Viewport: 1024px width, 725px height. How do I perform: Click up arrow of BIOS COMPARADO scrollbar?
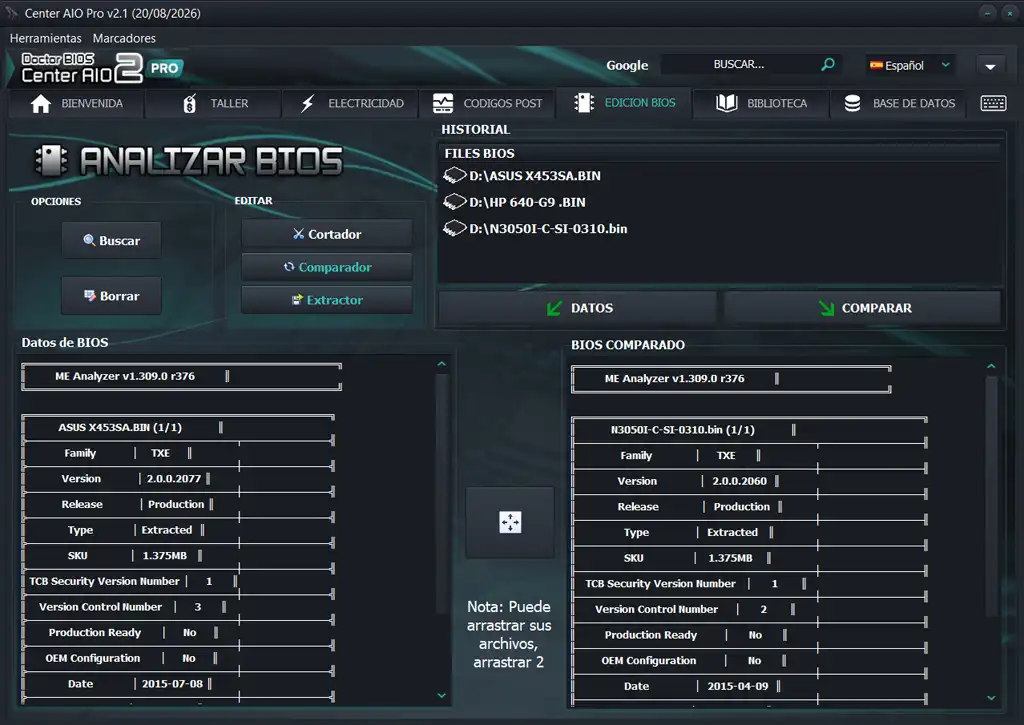coord(991,366)
